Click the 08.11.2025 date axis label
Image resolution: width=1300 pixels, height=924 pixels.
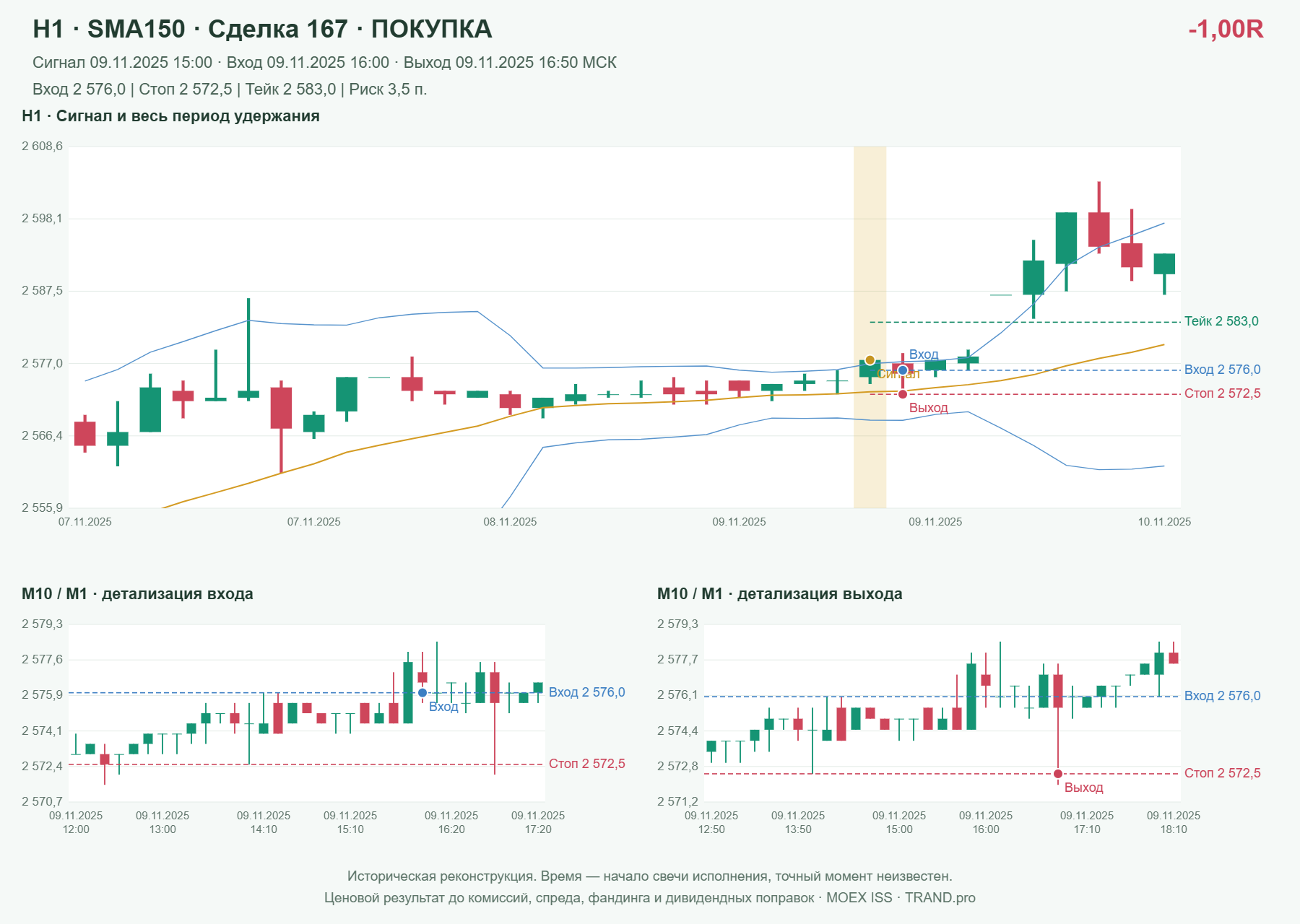[510, 522]
